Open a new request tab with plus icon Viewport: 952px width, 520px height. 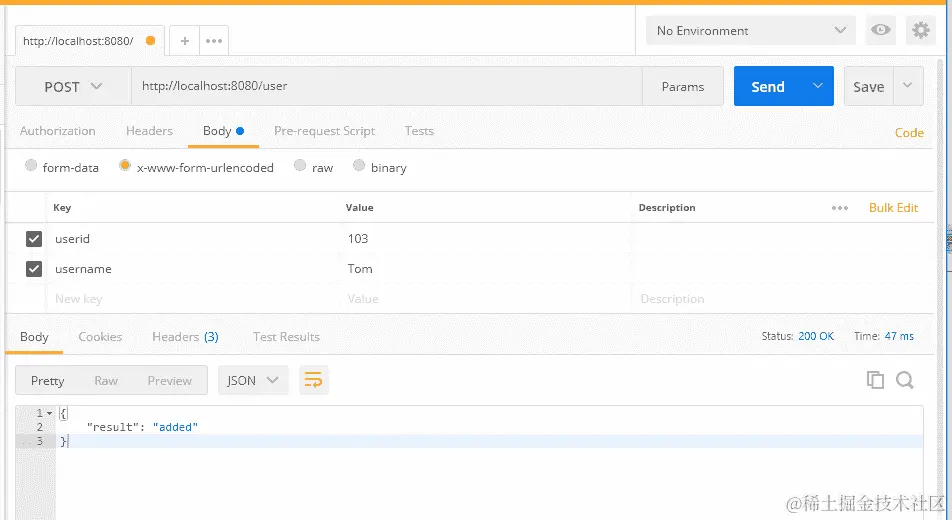(185, 41)
